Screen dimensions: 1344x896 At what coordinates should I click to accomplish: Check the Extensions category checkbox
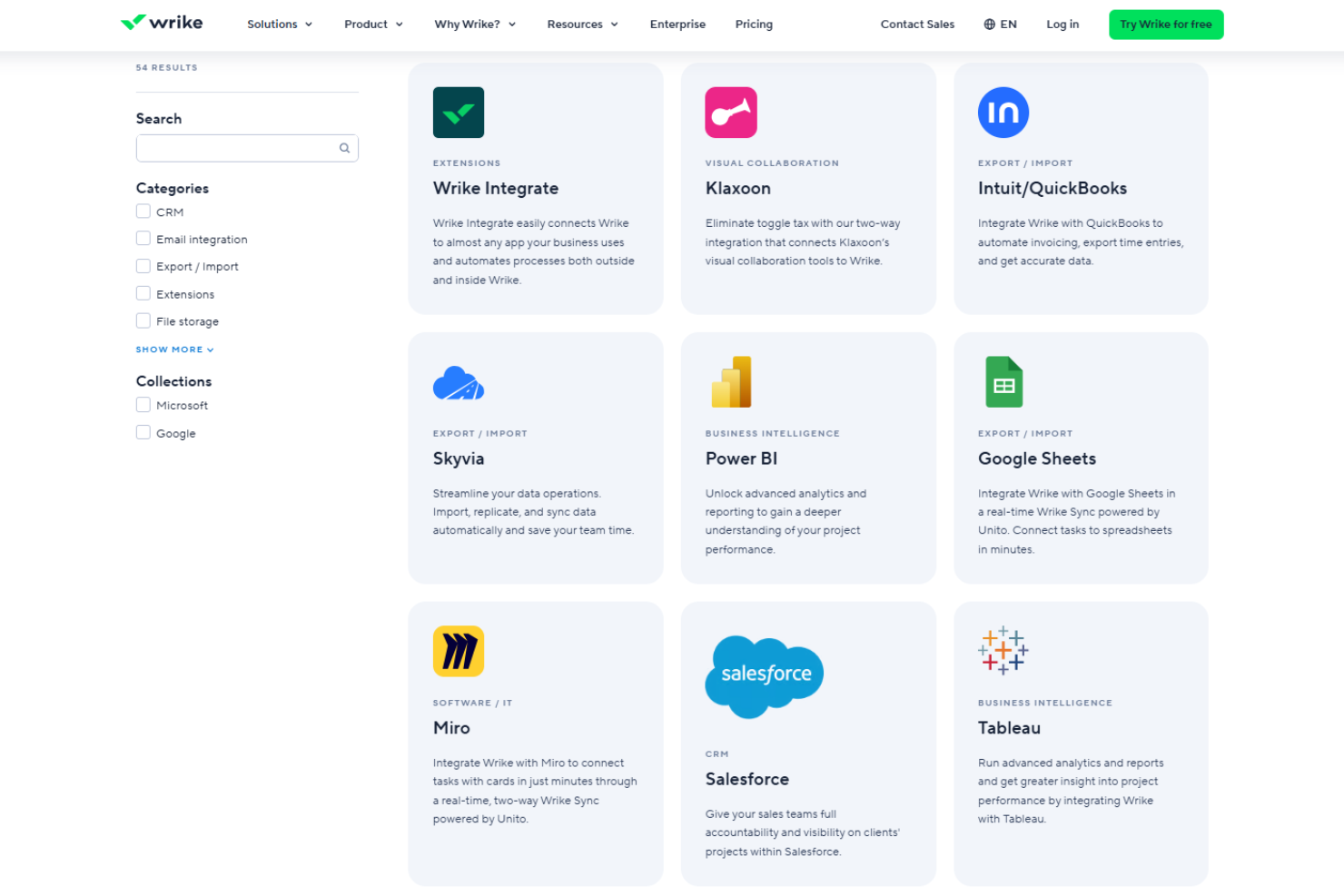click(x=143, y=293)
